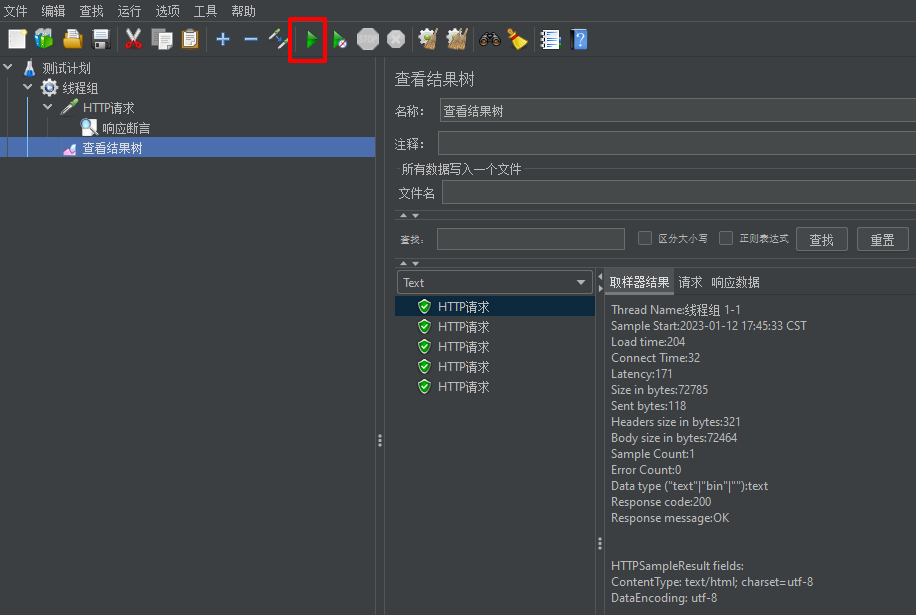This screenshot has width=916, height=615.
Task: Open the Templates icon in toolbar
Action: point(44,39)
